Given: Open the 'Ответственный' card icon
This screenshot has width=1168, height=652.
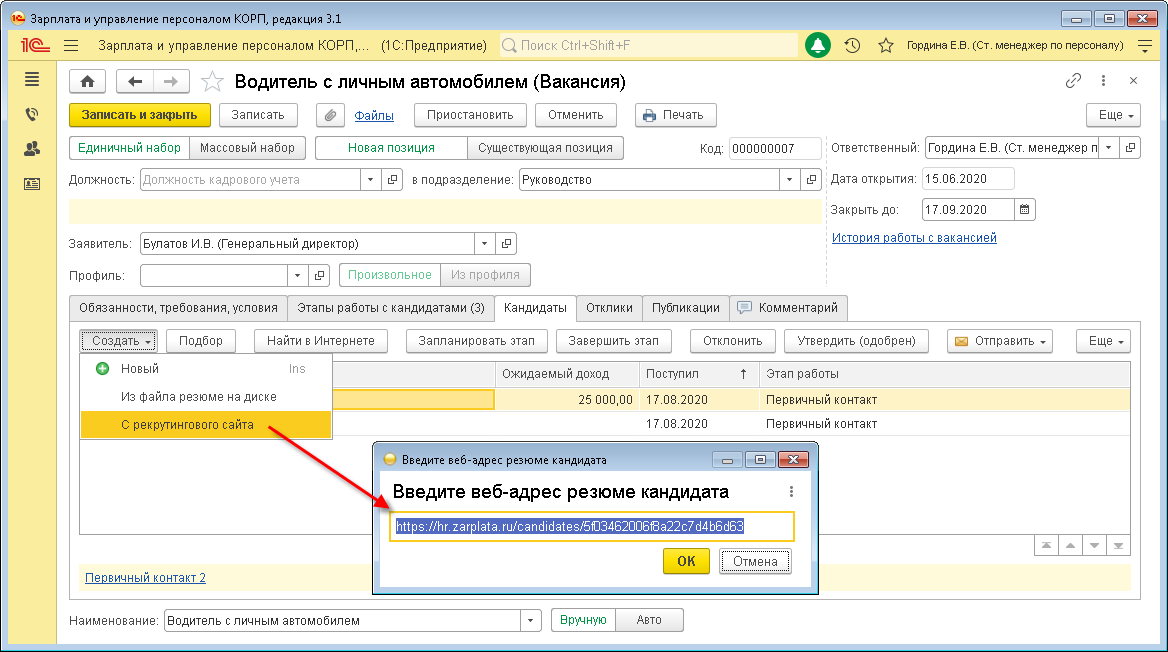Looking at the screenshot, I should (1131, 148).
